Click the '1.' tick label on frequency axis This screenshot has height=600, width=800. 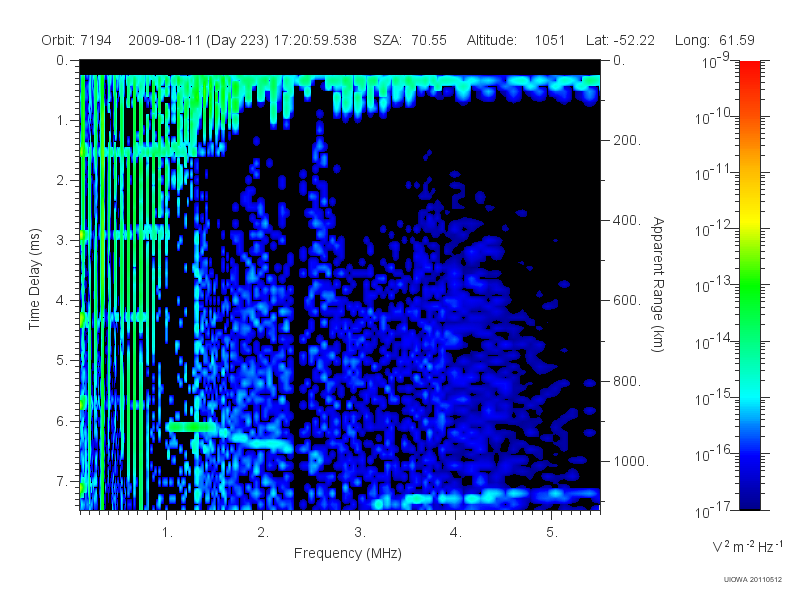point(167,533)
